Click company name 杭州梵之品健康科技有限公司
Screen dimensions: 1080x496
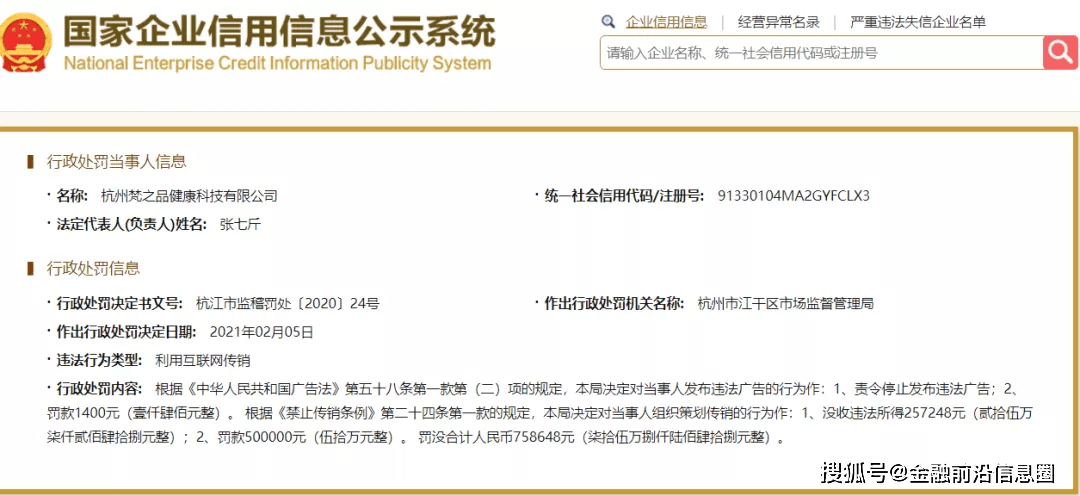pos(189,195)
